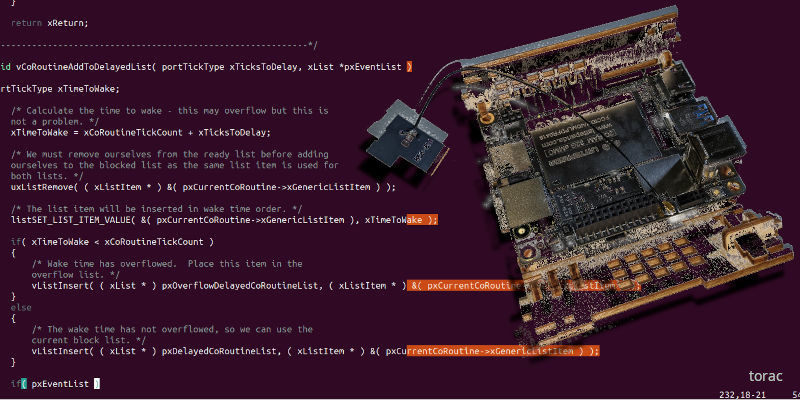The height and width of the screenshot is (400, 800).
Task: Click the cursor position "232,18-21"
Action: pyautogui.click(x=742, y=394)
